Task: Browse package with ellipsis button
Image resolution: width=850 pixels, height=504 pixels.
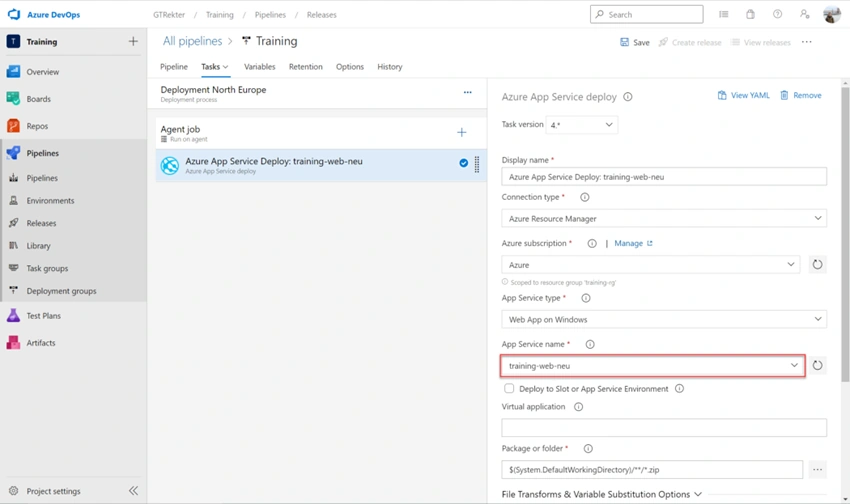Action: tap(817, 469)
